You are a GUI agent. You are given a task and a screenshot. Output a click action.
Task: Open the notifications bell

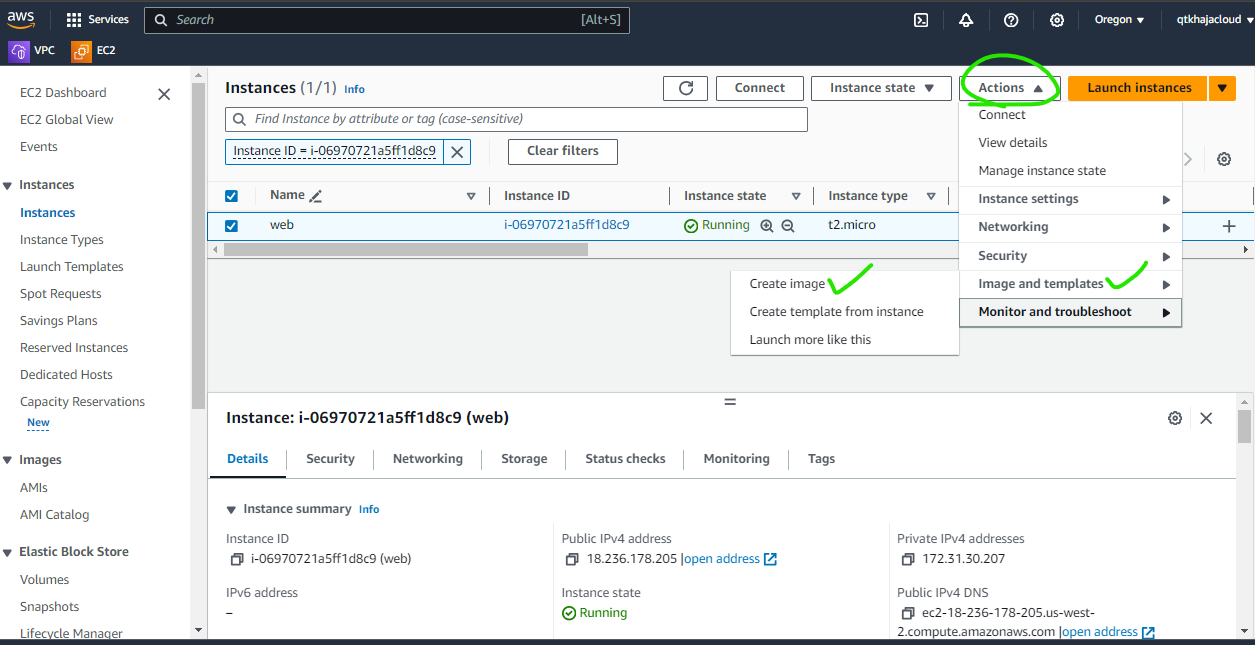[966, 19]
